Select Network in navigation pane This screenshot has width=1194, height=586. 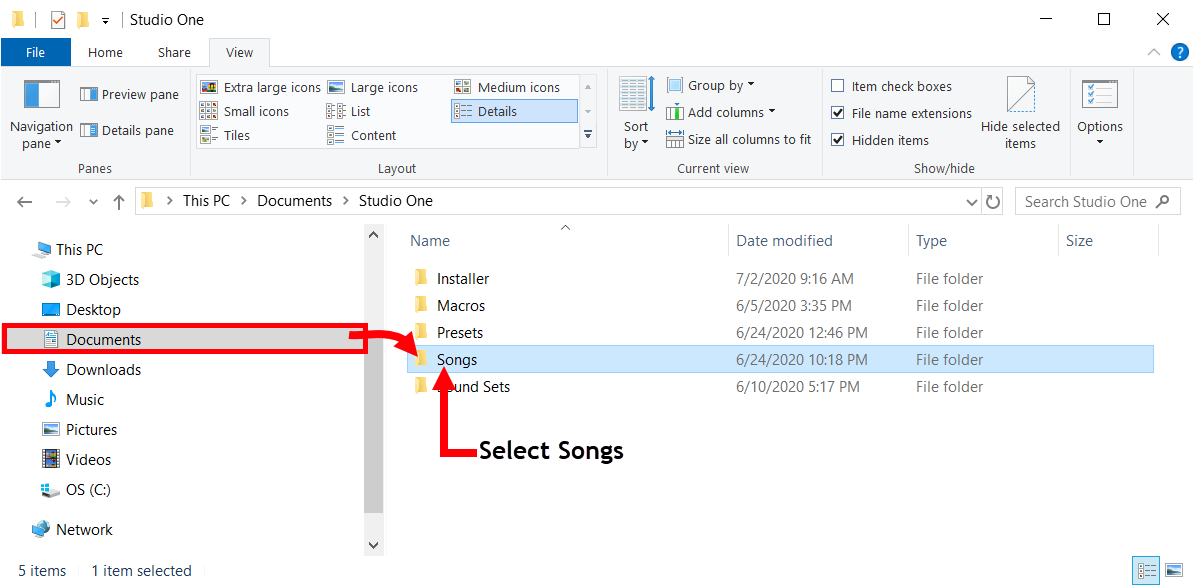pyautogui.click(x=84, y=530)
